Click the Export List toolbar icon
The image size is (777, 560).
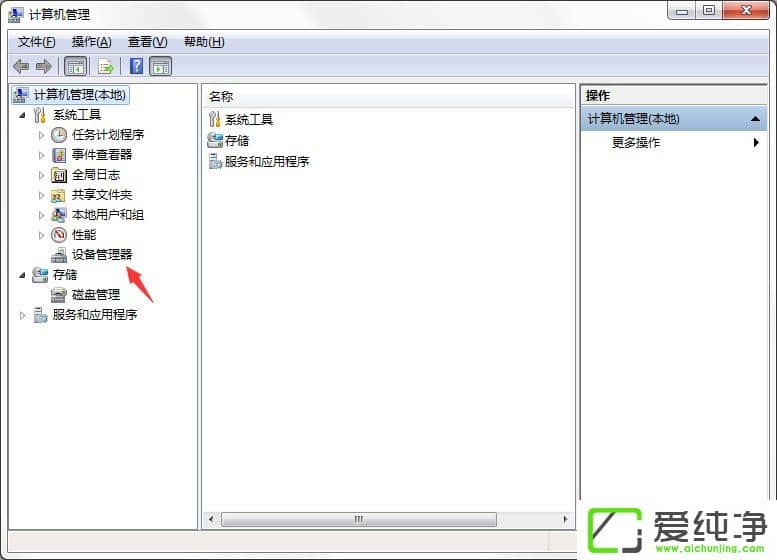tap(106, 66)
